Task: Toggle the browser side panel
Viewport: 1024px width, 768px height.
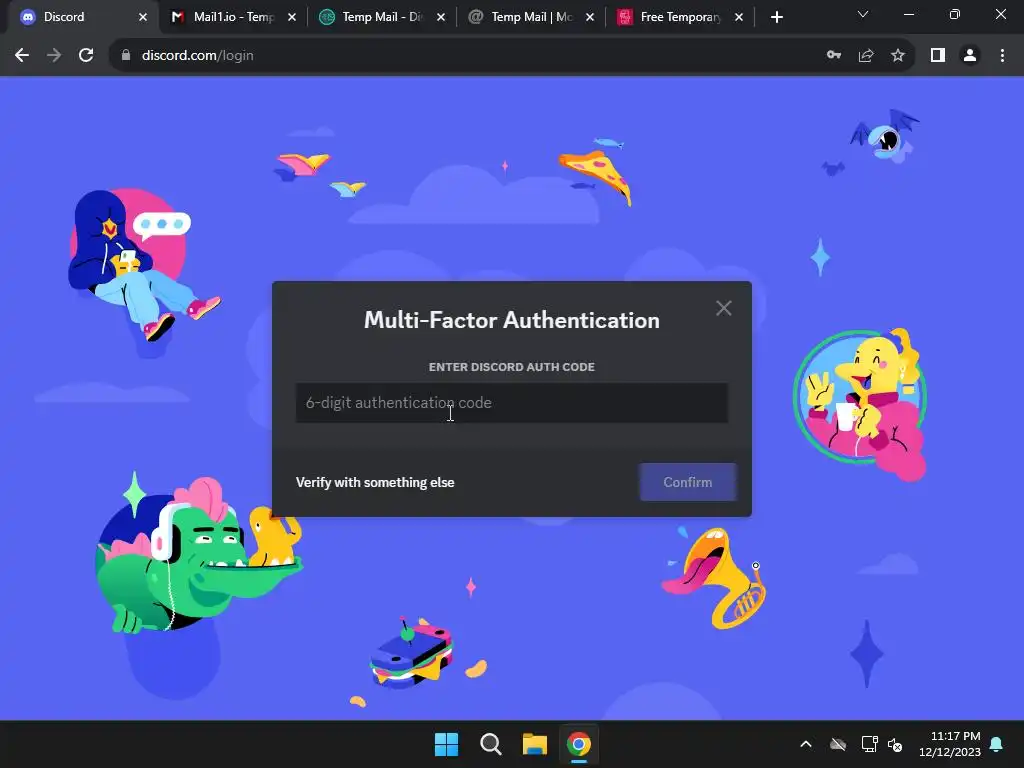Action: point(938,56)
